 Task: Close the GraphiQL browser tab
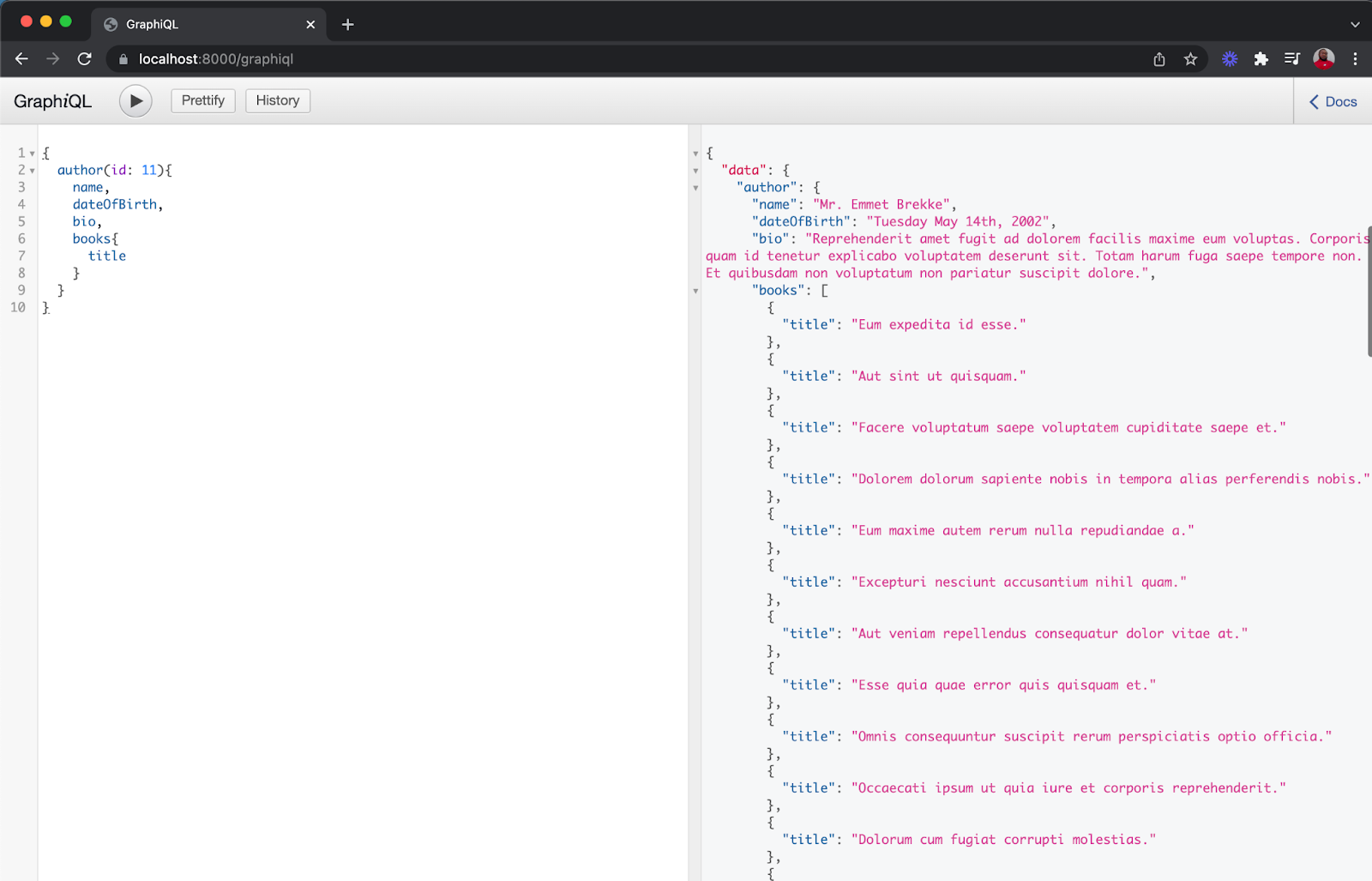coord(310,25)
